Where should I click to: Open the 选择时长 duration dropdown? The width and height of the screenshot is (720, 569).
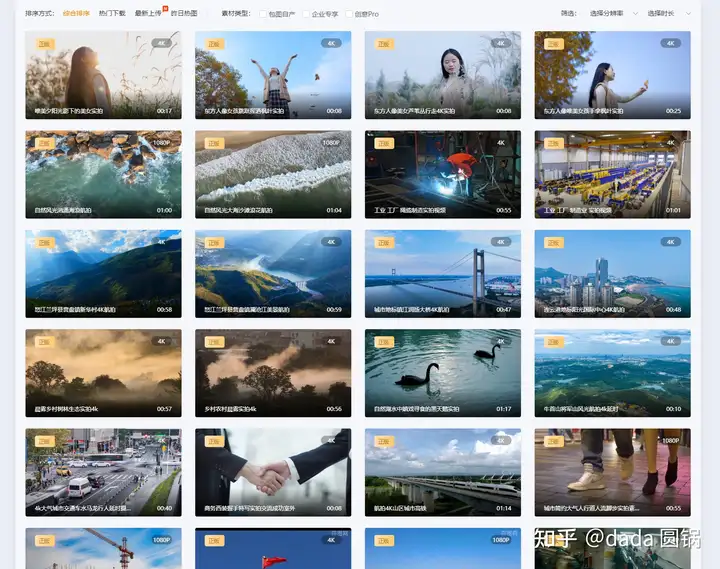click(x=669, y=13)
